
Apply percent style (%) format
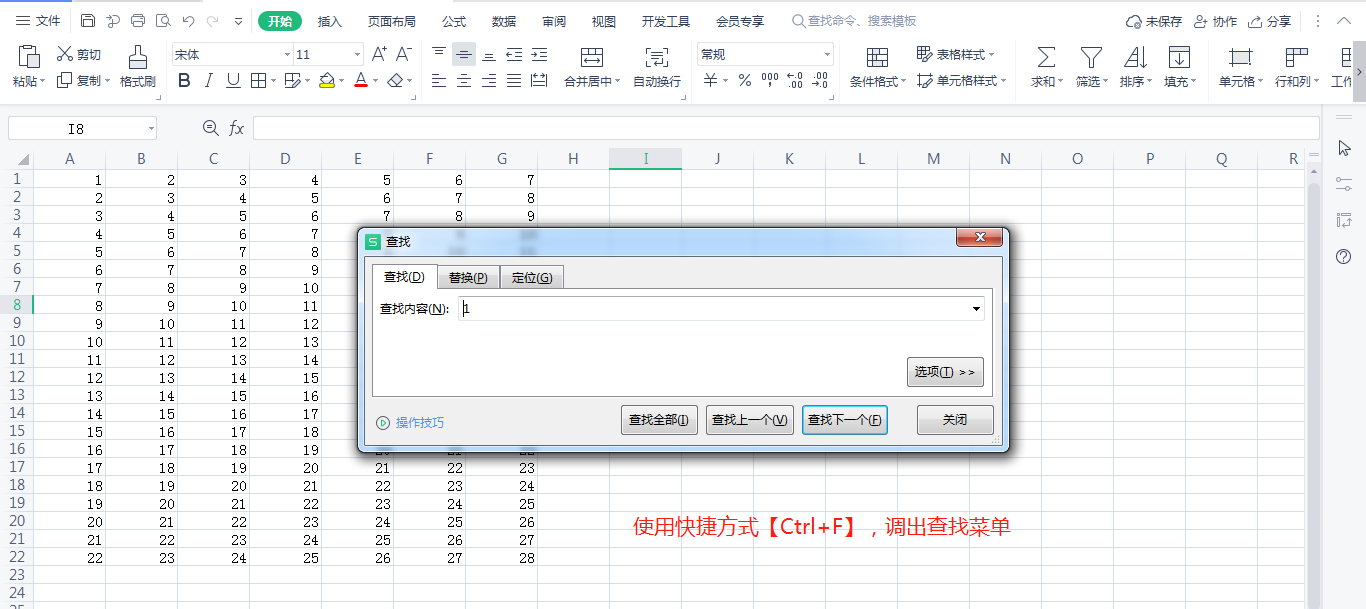(744, 81)
